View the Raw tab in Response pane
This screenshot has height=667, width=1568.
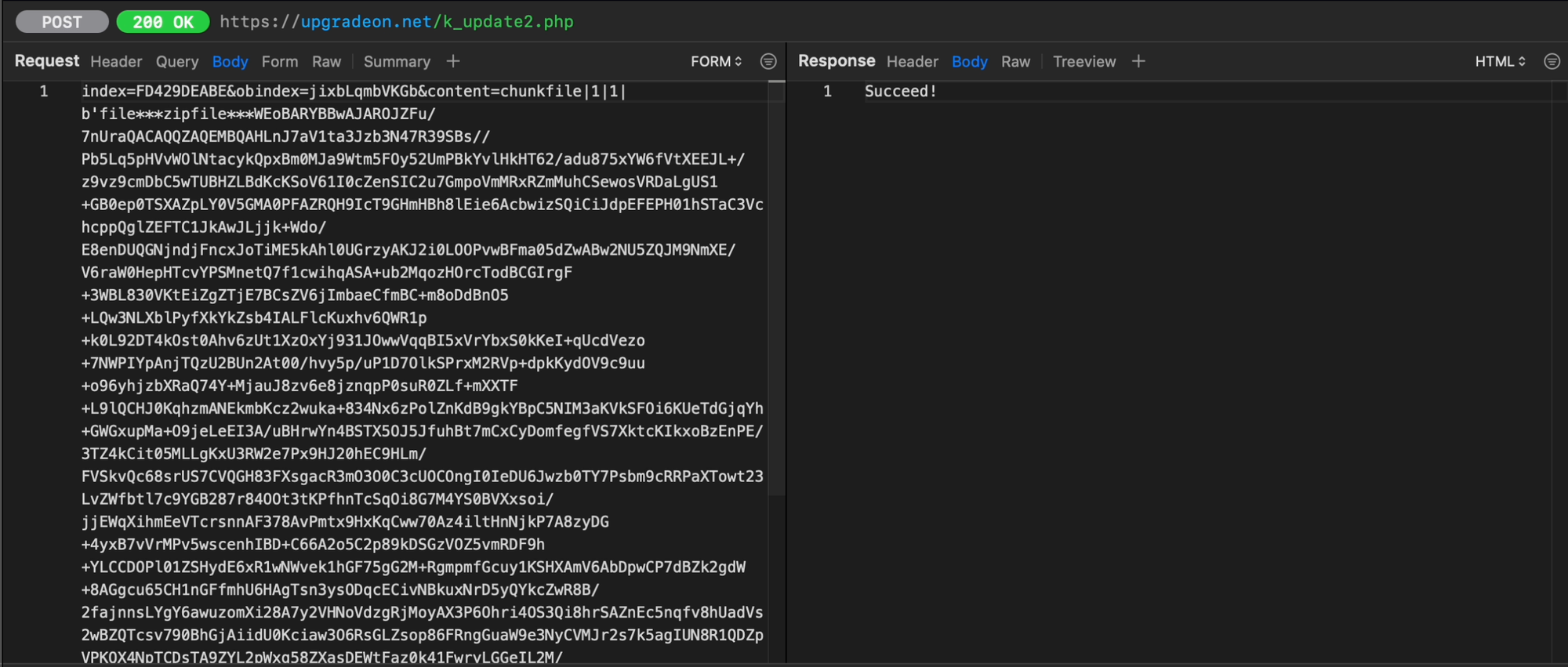pos(1015,61)
